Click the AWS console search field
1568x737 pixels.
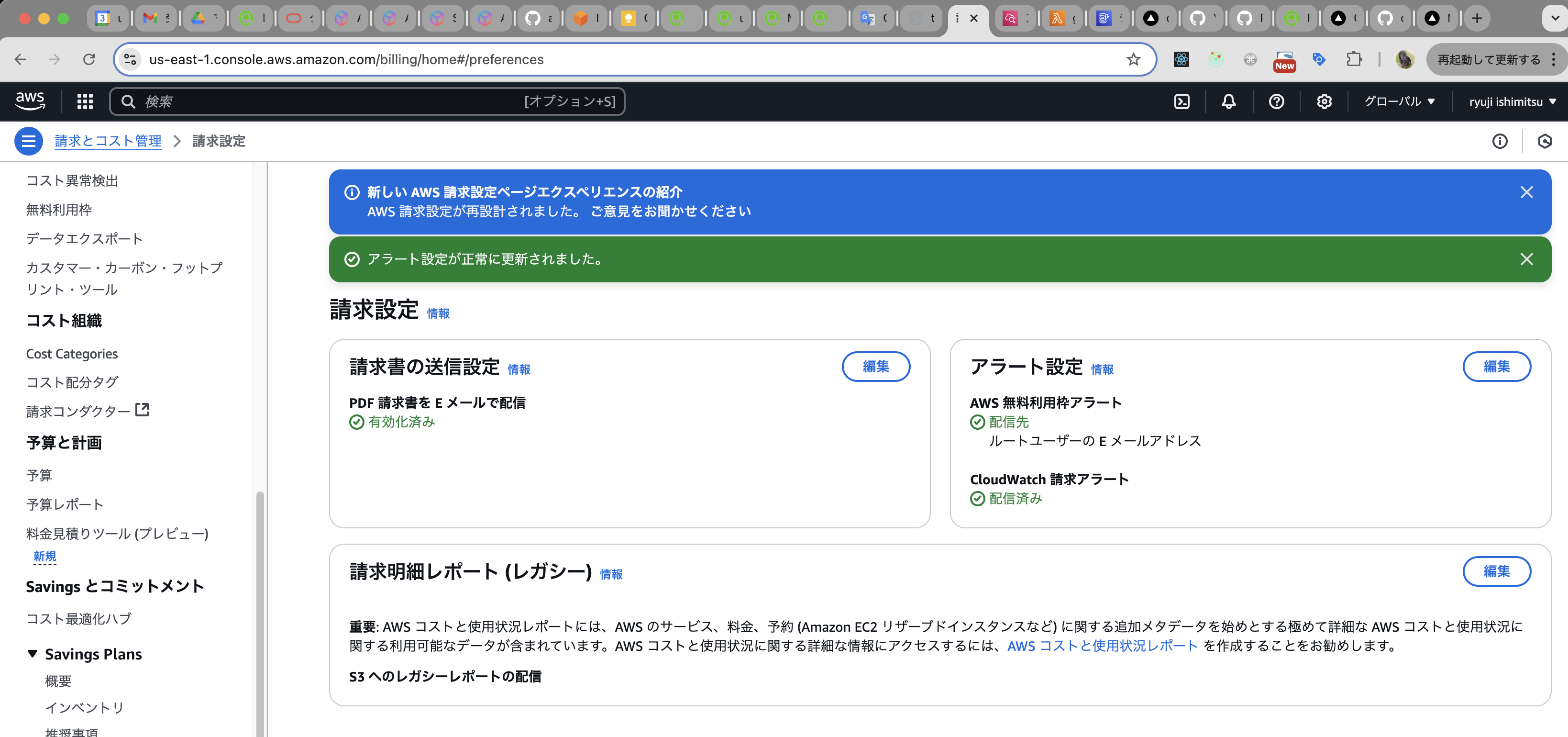365,101
